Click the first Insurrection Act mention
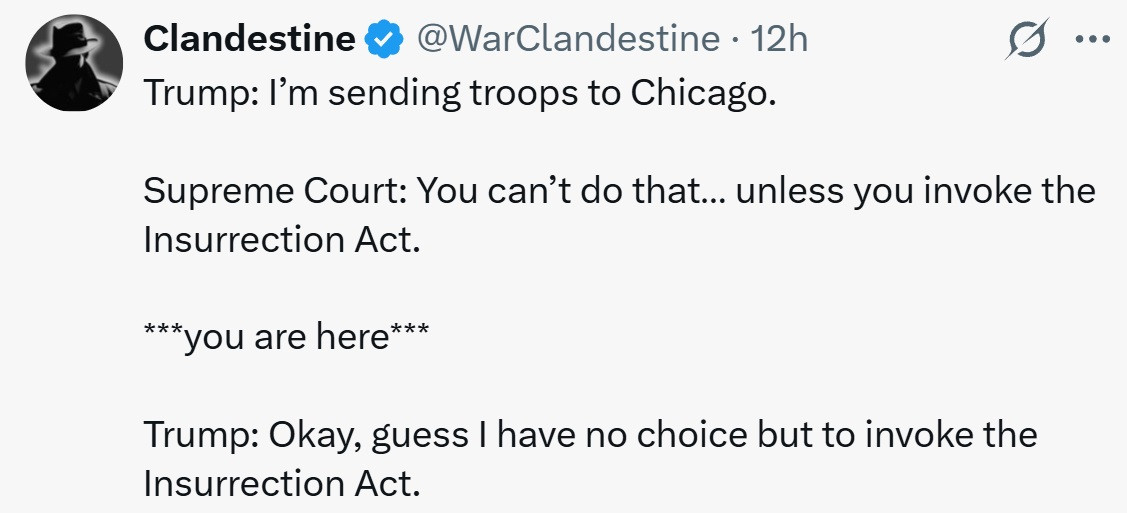Image resolution: width=1127 pixels, height=513 pixels. pyautogui.click(x=278, y=240)
